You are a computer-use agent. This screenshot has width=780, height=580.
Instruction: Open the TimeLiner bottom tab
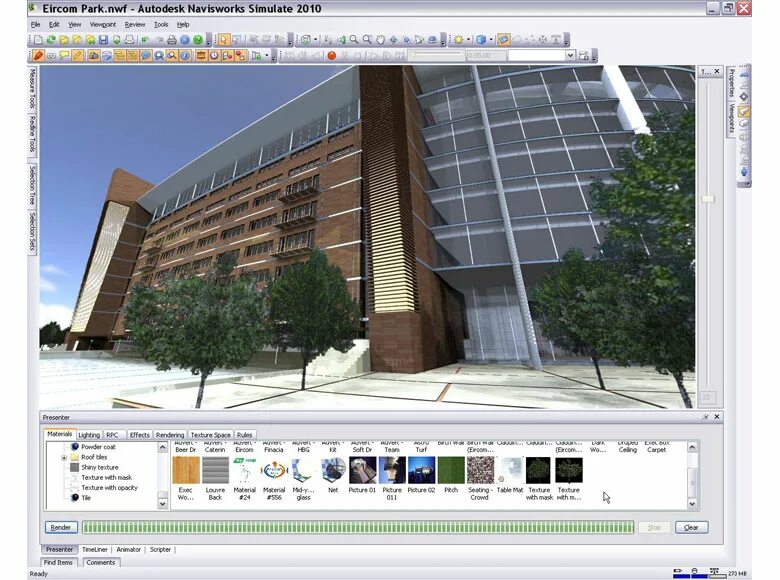pyautogui.click(x=95, y=550)
